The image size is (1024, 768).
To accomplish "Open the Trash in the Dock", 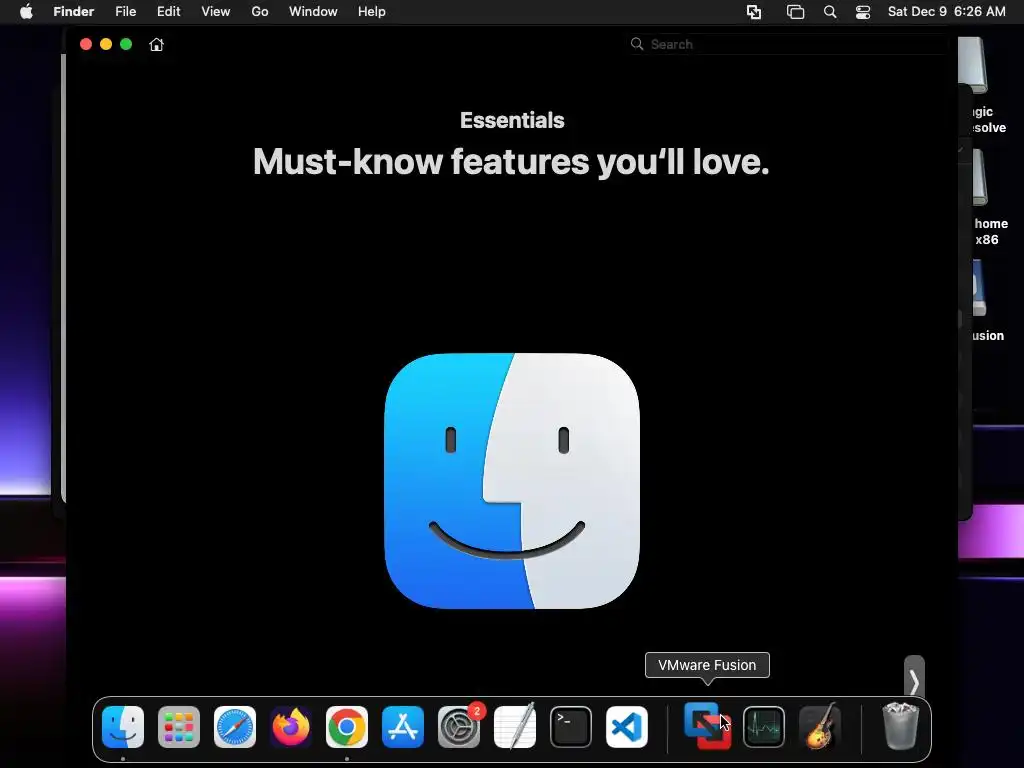I will pyautogui.click(x=901, y=726).
